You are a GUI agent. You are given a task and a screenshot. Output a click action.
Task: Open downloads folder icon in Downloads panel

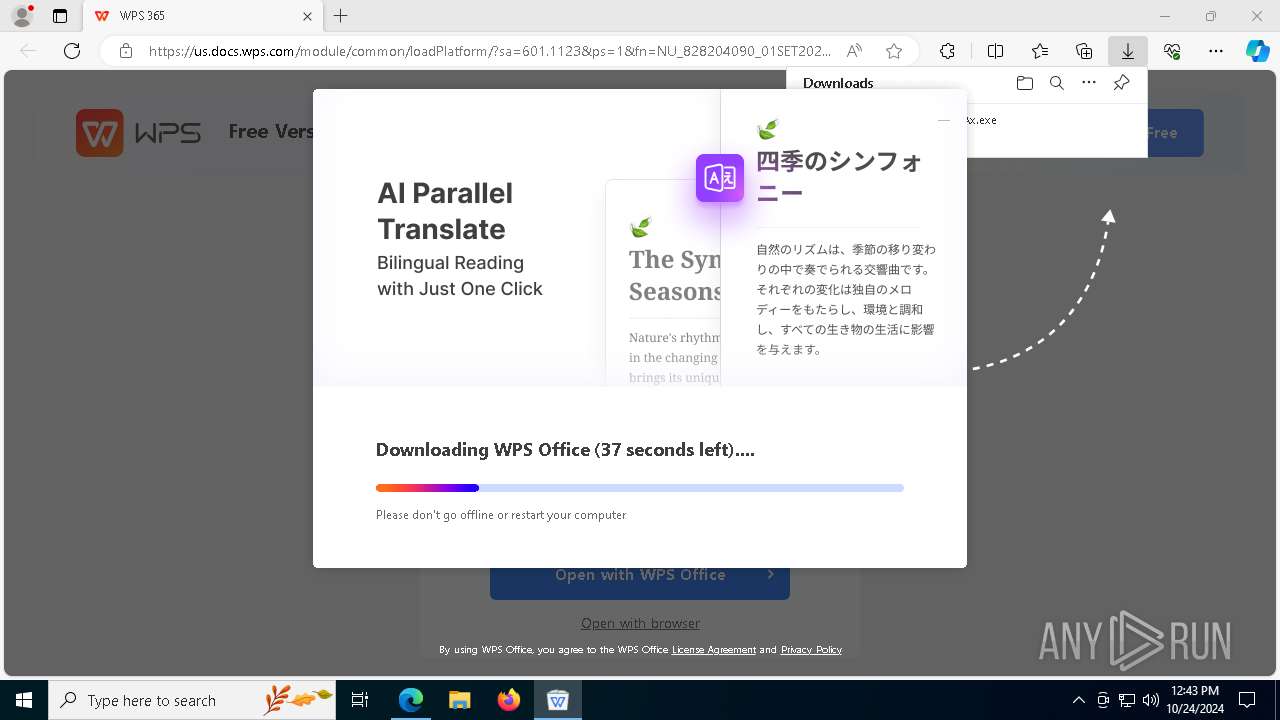[x=1024, y=83]
